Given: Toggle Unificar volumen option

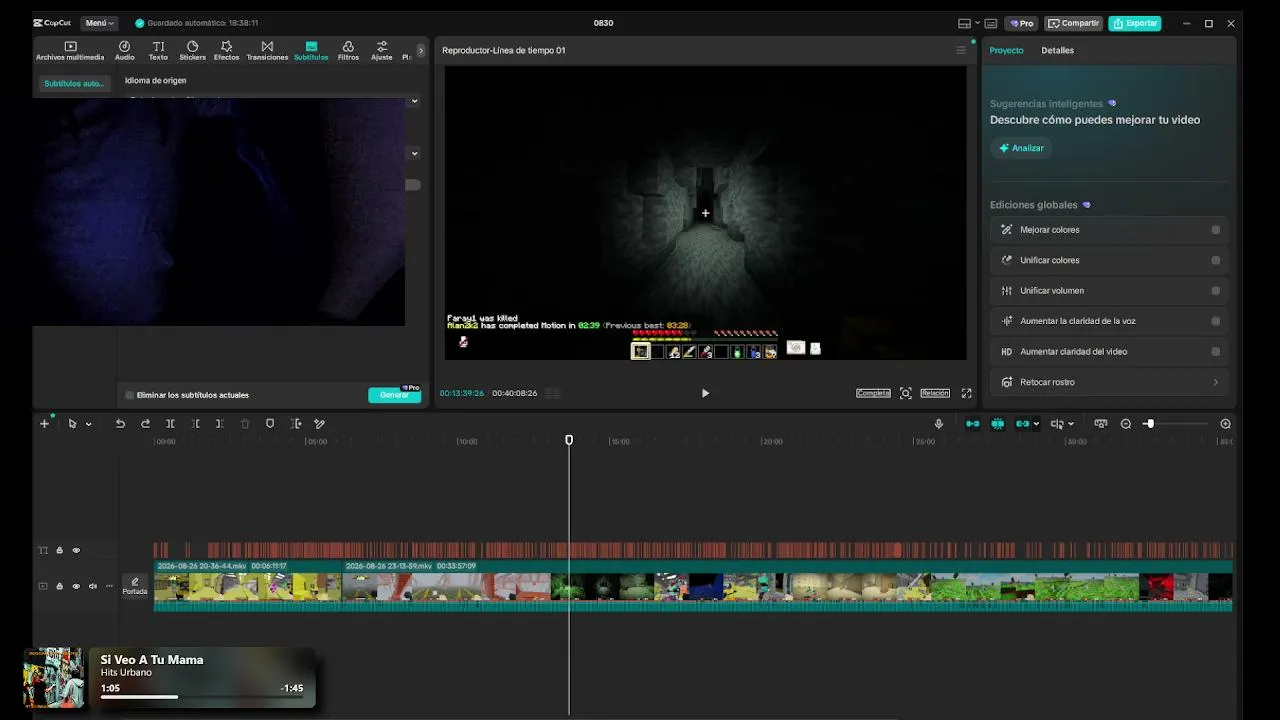Looking at the screenshot, I should [1216, 291].
